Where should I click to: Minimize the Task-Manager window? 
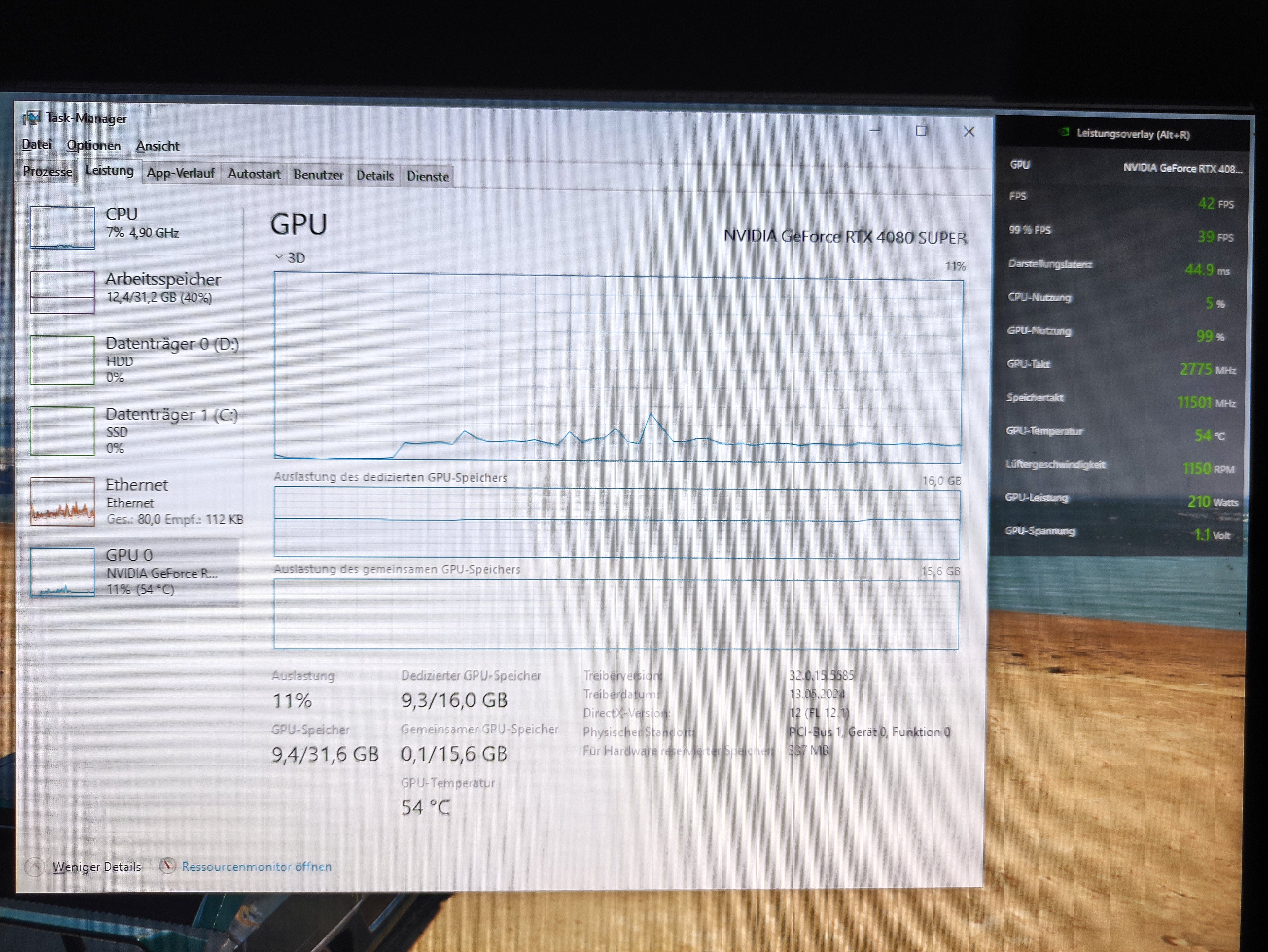874,130
